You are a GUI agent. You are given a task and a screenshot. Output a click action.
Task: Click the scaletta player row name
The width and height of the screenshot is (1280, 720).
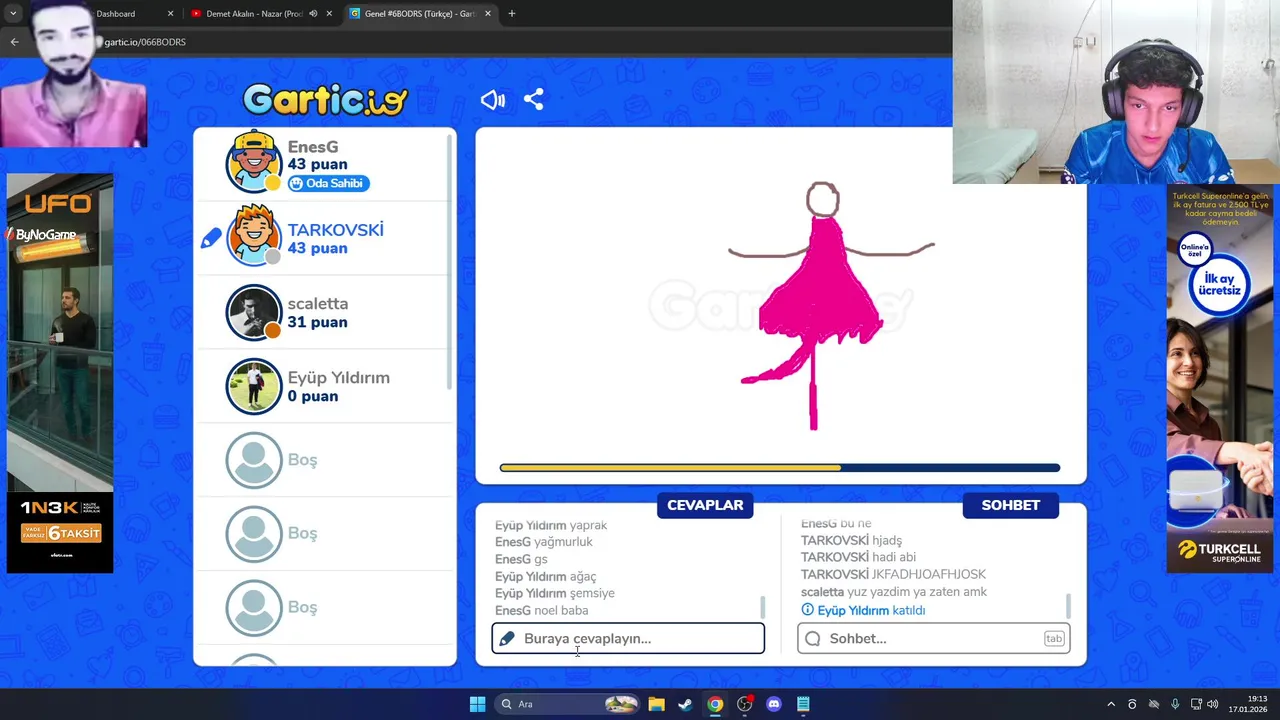tap(318, 304)
